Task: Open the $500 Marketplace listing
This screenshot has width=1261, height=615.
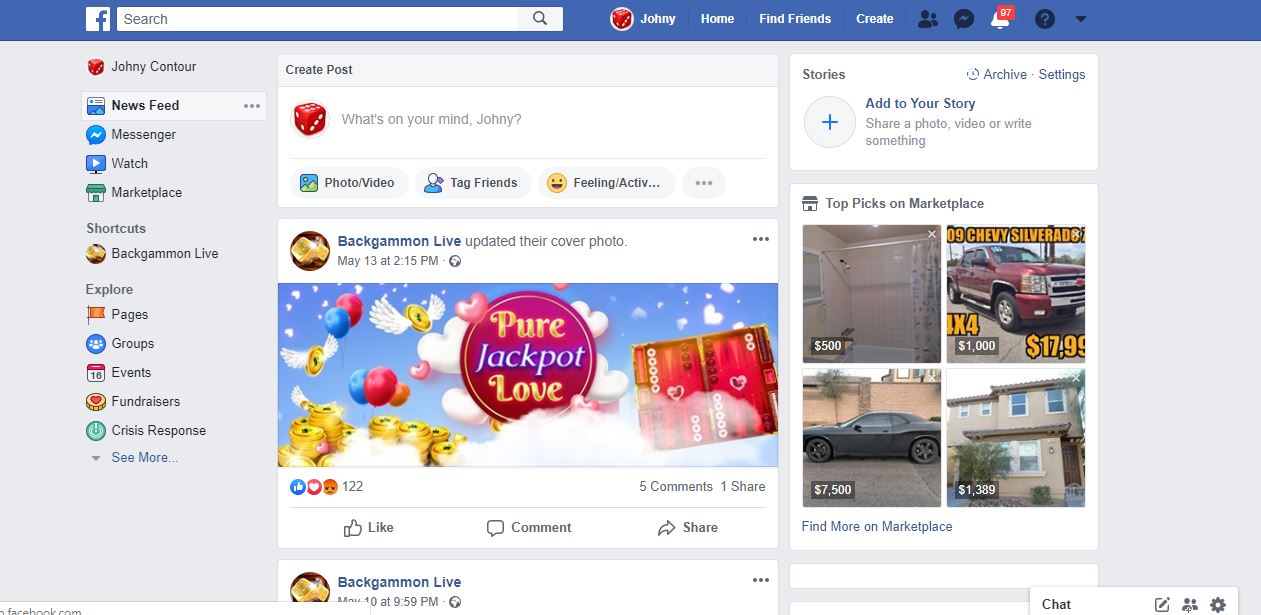Action: [872, 294]
